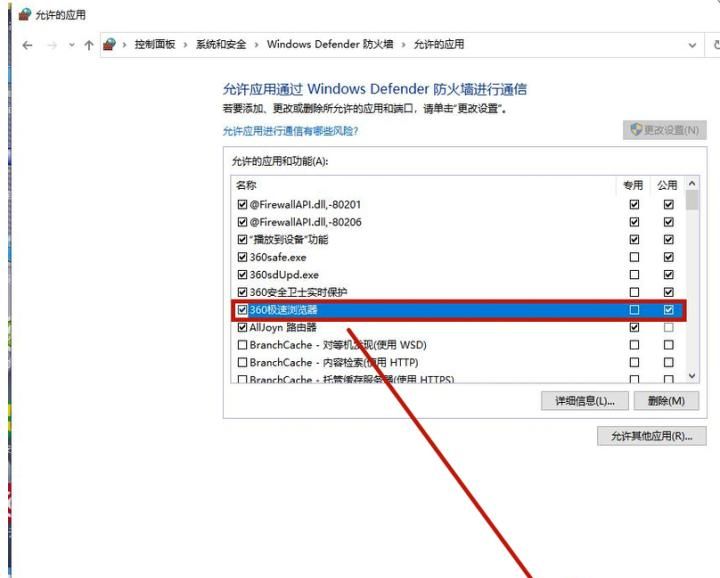Image resolution: width=720 pixels, height=578 pixels.
Task: Toggle 360极速浏览器 公用 checkbox
Action: (x=669, y=310)
